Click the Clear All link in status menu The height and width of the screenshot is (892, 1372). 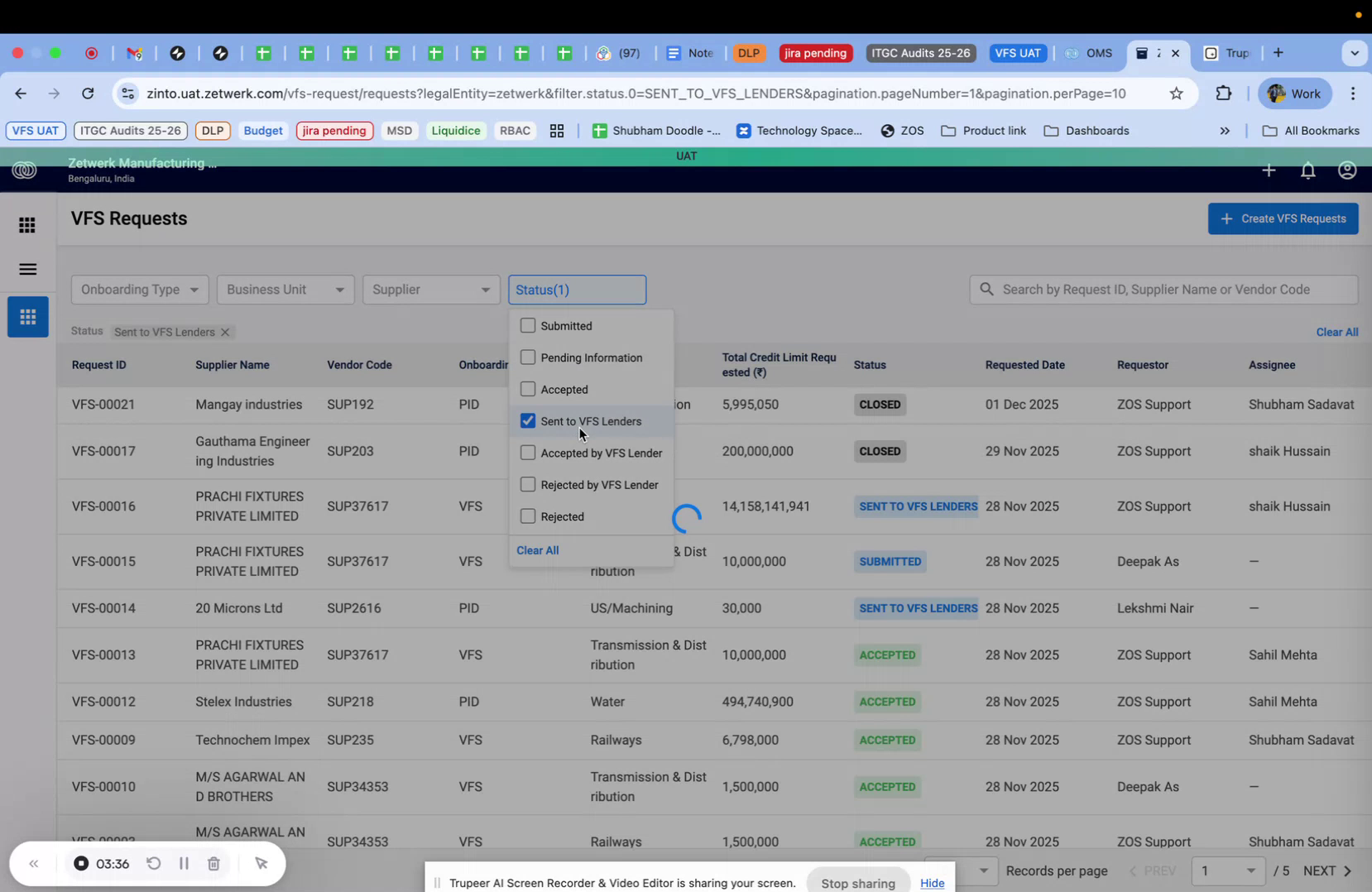(x=537, y=549)
